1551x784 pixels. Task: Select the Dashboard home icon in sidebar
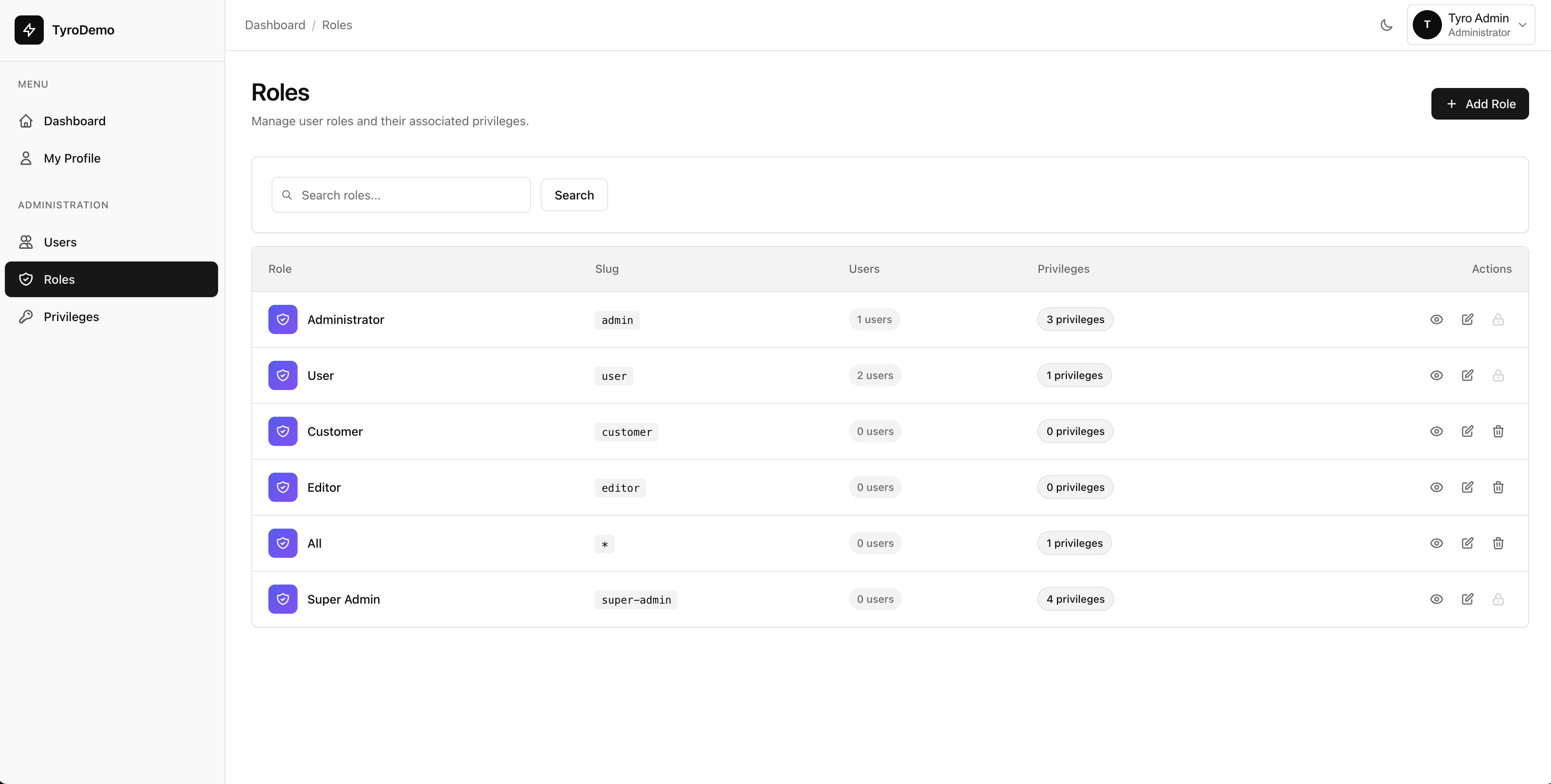click(26, 120)
